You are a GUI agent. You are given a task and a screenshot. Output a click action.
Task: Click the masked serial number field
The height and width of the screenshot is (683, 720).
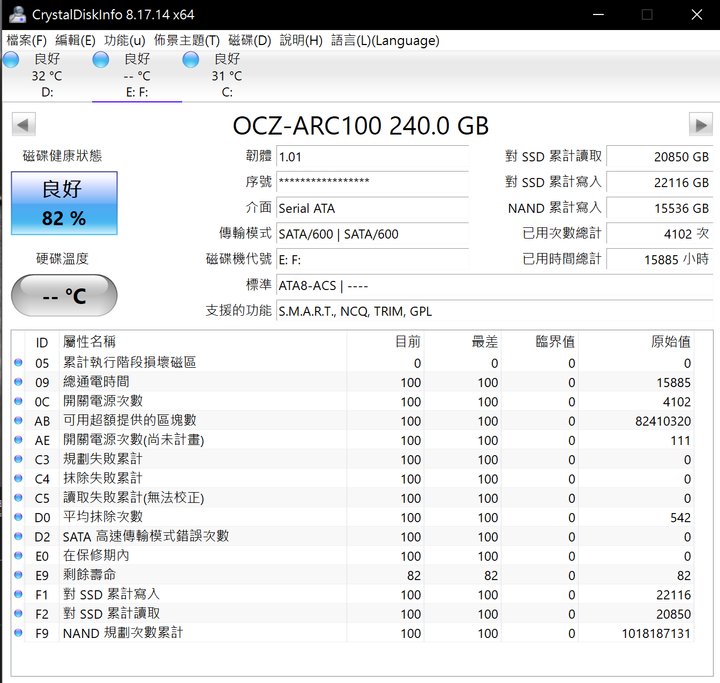pos(372,182)
